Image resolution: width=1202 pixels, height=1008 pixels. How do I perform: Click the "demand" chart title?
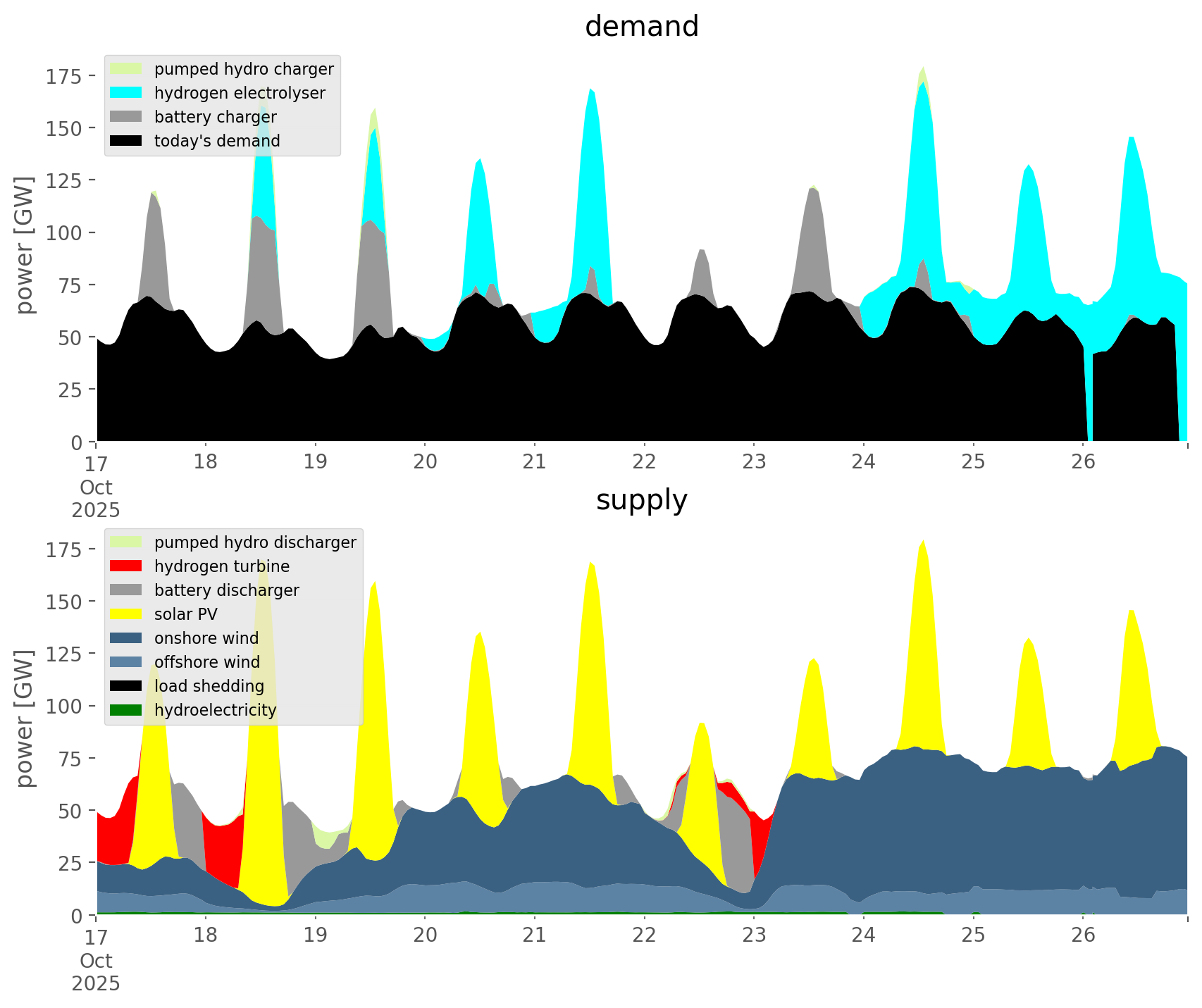click(641, 27)
